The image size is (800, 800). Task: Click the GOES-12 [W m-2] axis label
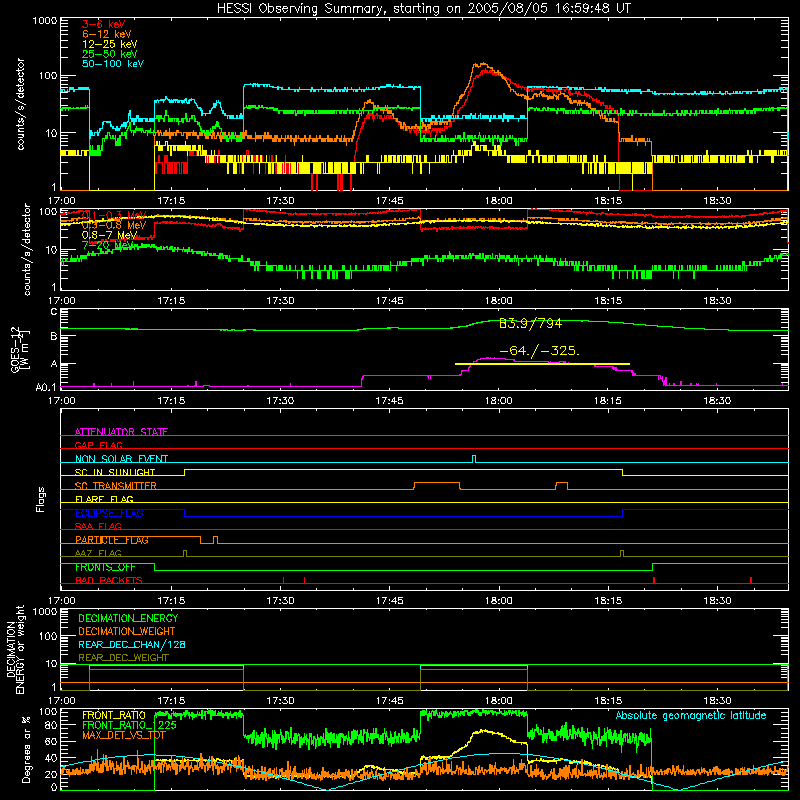click(x=20, y=350)
